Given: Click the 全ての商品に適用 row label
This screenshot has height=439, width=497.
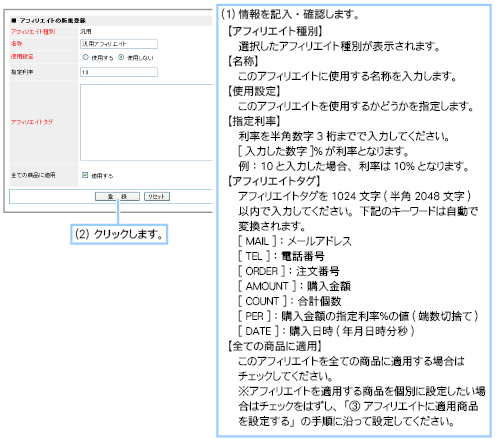Looking at the screenshot, I should (x=33, y=175).
